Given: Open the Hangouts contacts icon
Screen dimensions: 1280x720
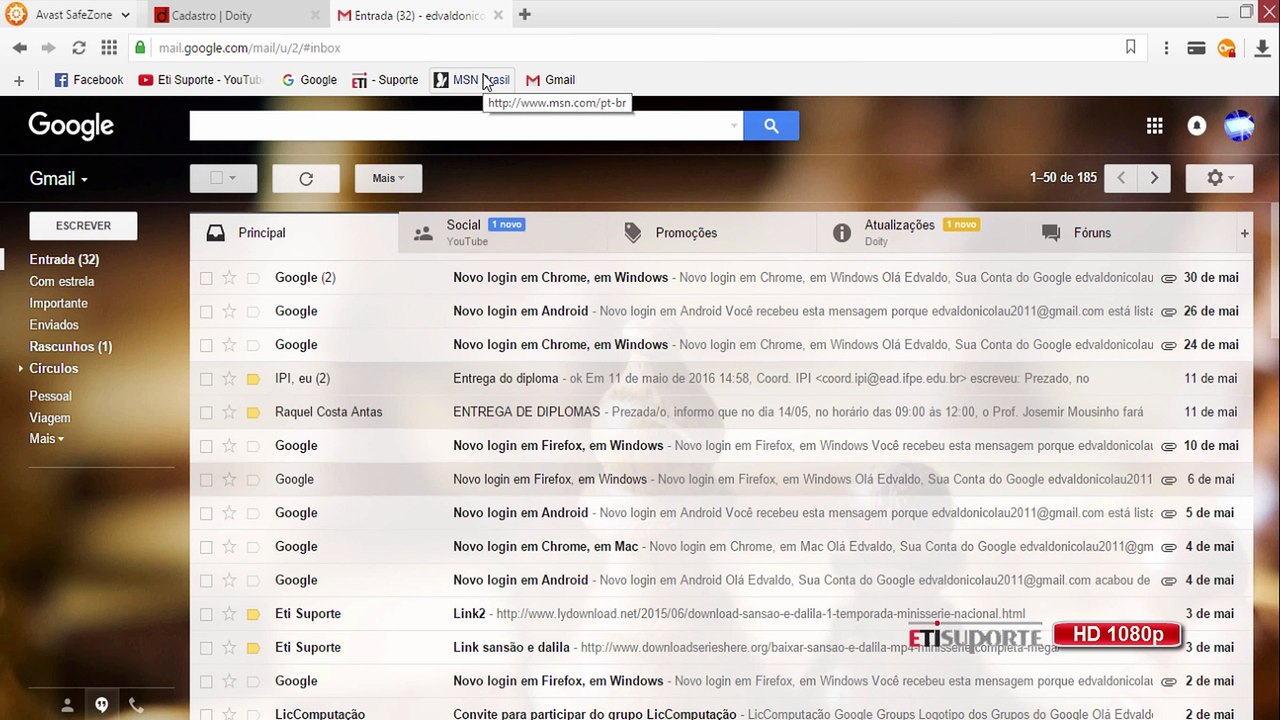Looking at the screenshot, I should pos(67,705).
